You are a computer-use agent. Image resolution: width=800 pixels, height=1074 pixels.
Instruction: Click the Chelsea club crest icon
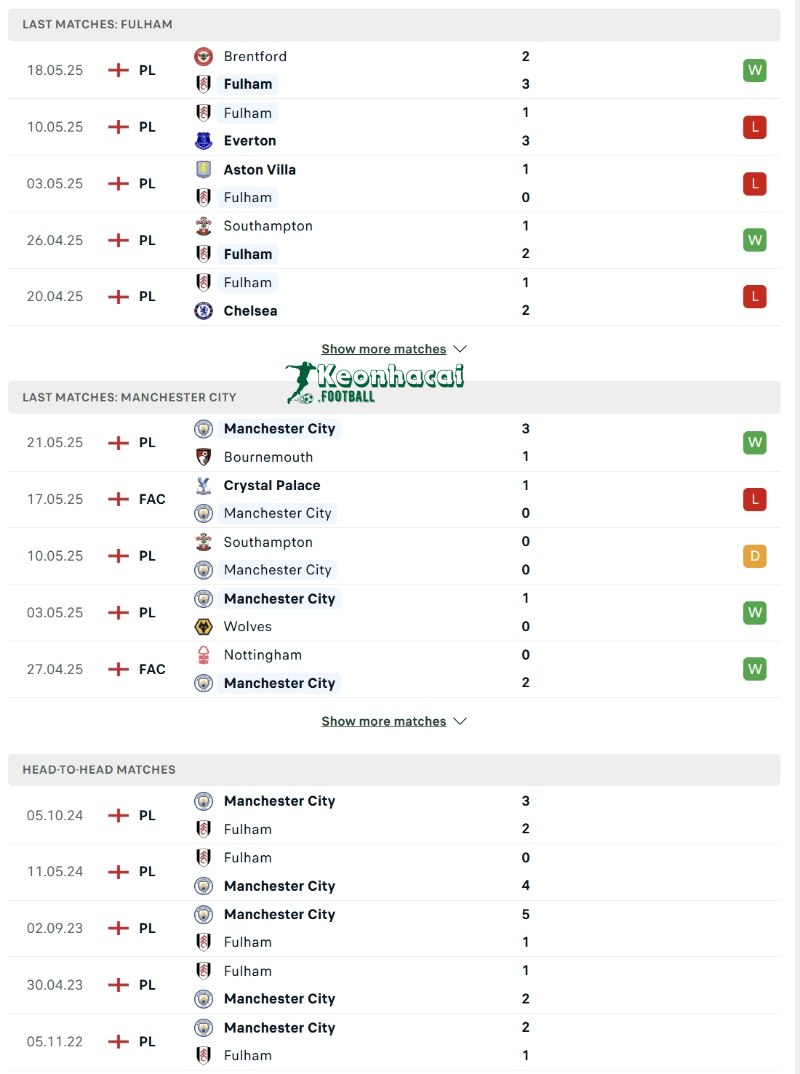click(x=204, y=311)
